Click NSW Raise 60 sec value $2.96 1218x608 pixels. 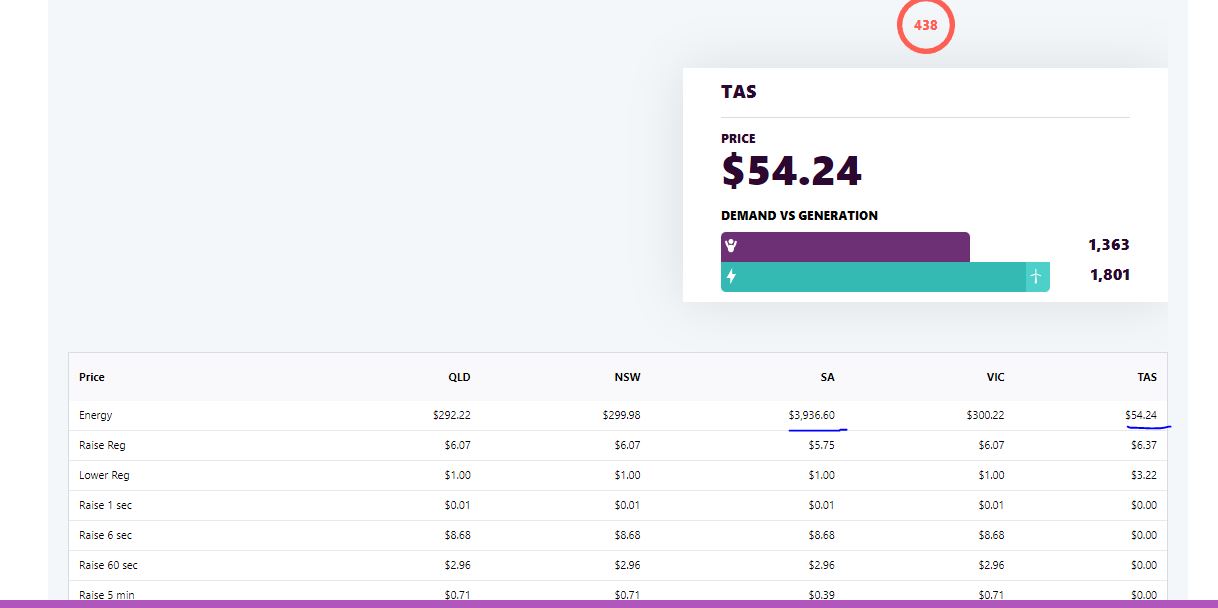628,565
